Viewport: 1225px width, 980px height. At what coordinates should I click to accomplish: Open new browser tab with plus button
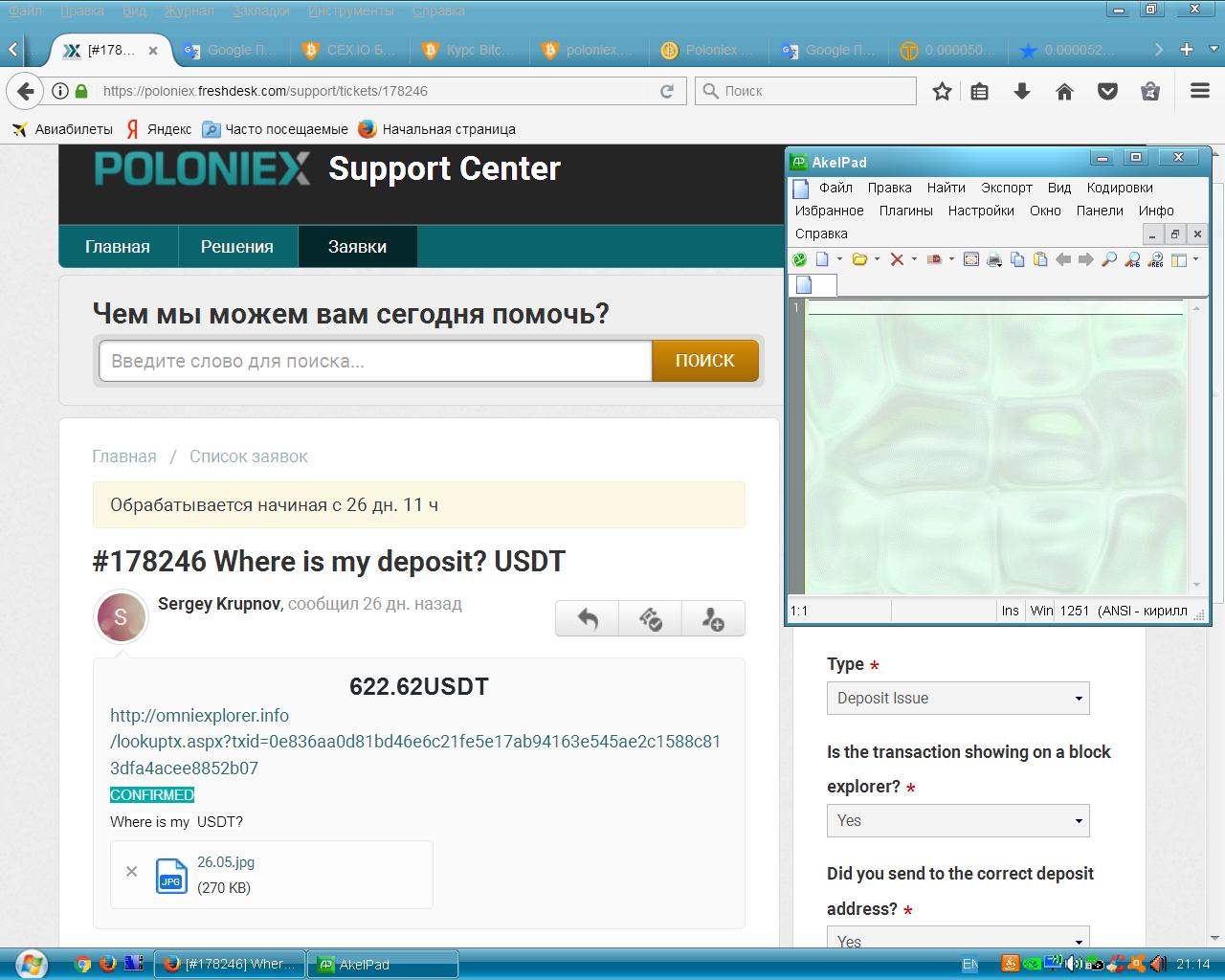click(1187, 50)
